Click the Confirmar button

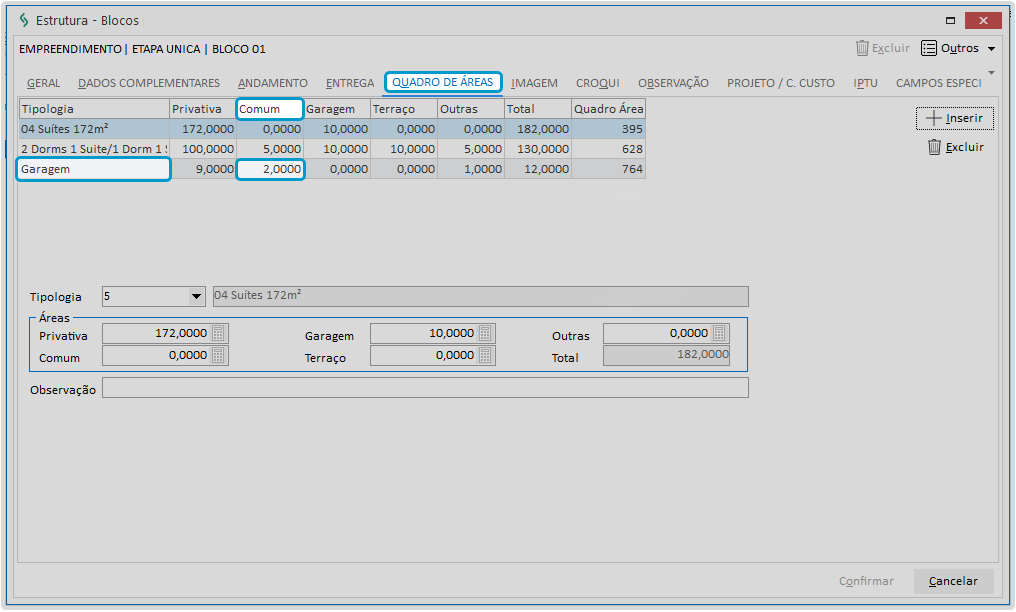(x=866, y=581)
